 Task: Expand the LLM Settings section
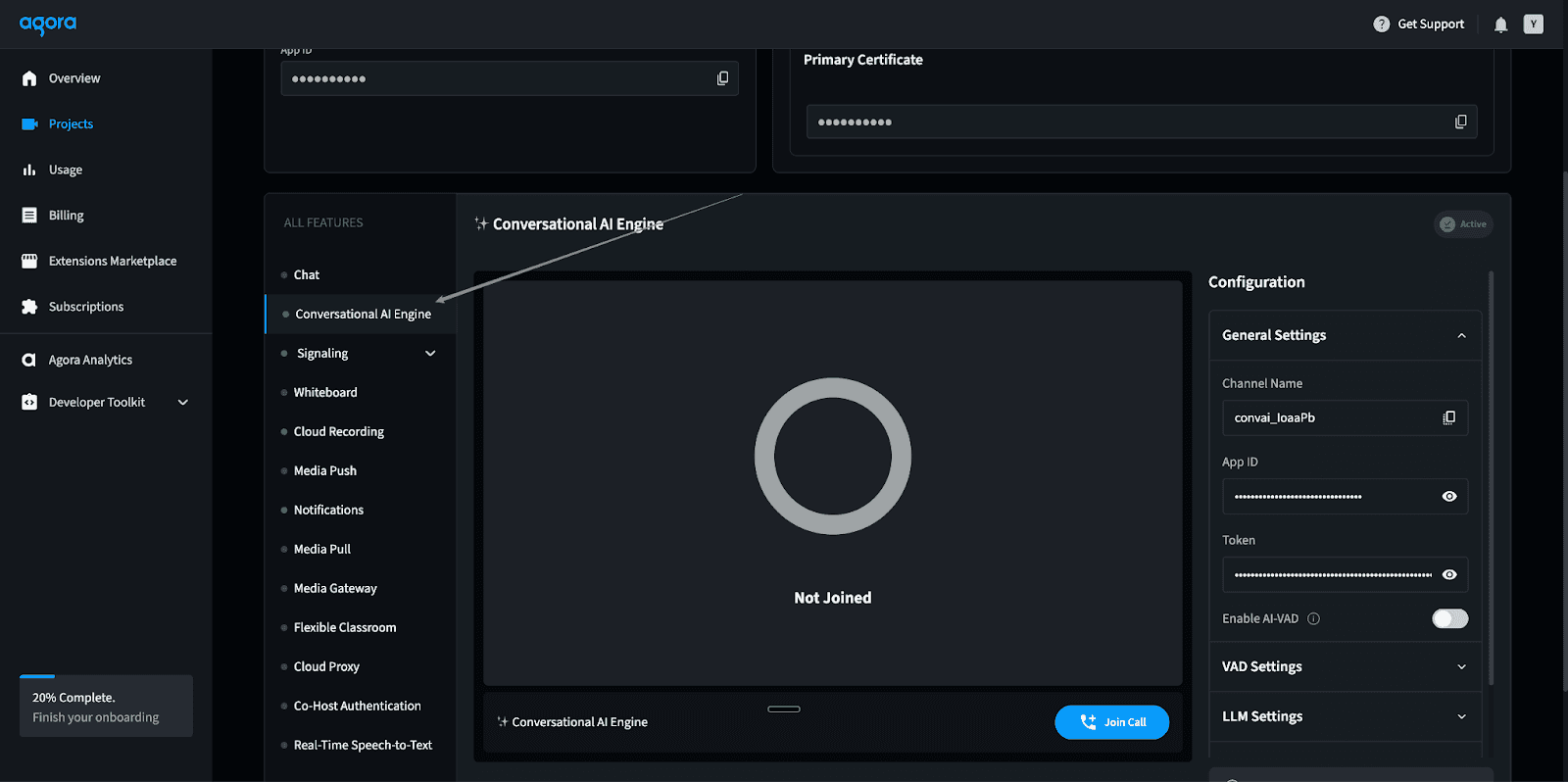[x=1344, y=716]
